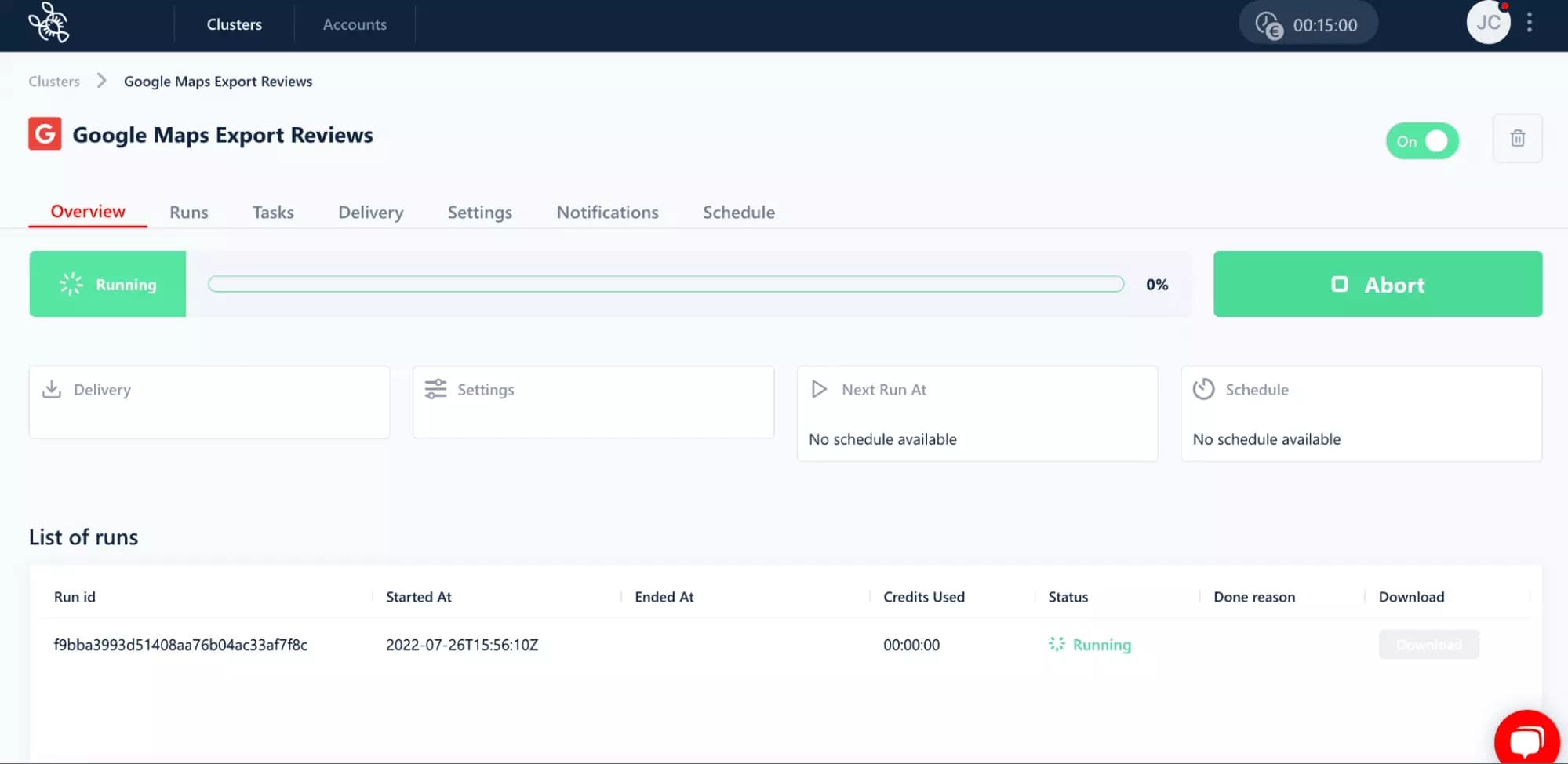
Task: Select the Overview tab
Action: click(88, 212)
